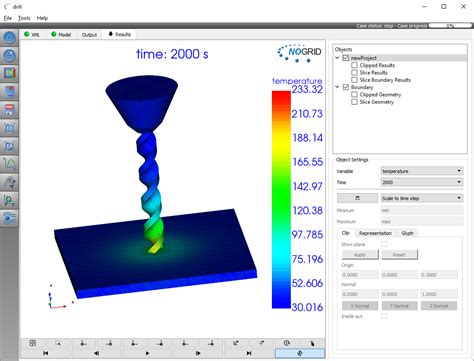
Task: Click the sixth axis view orientation icon
Action: tap(210, 343)
